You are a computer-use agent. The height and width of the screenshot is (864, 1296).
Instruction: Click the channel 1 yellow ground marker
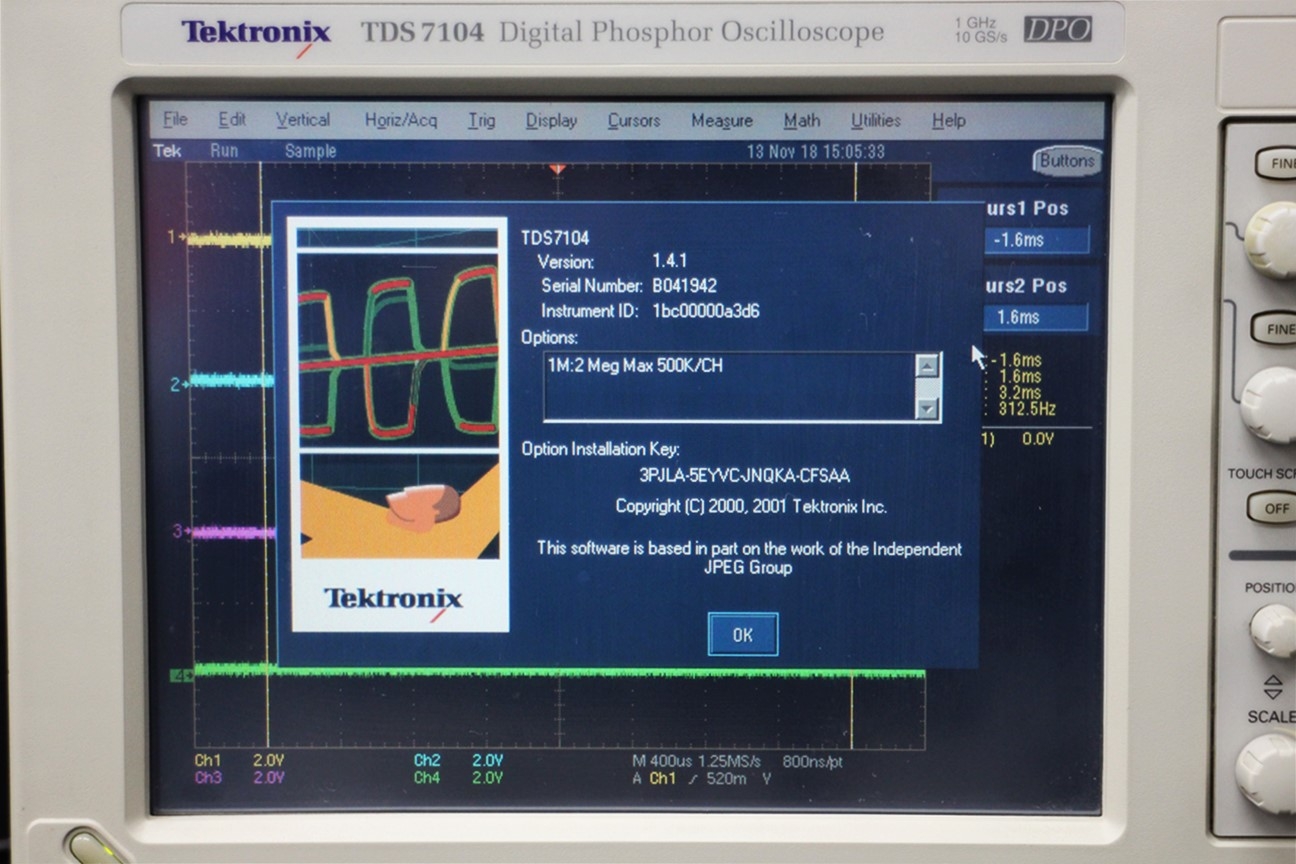click(x=176, y=237)
